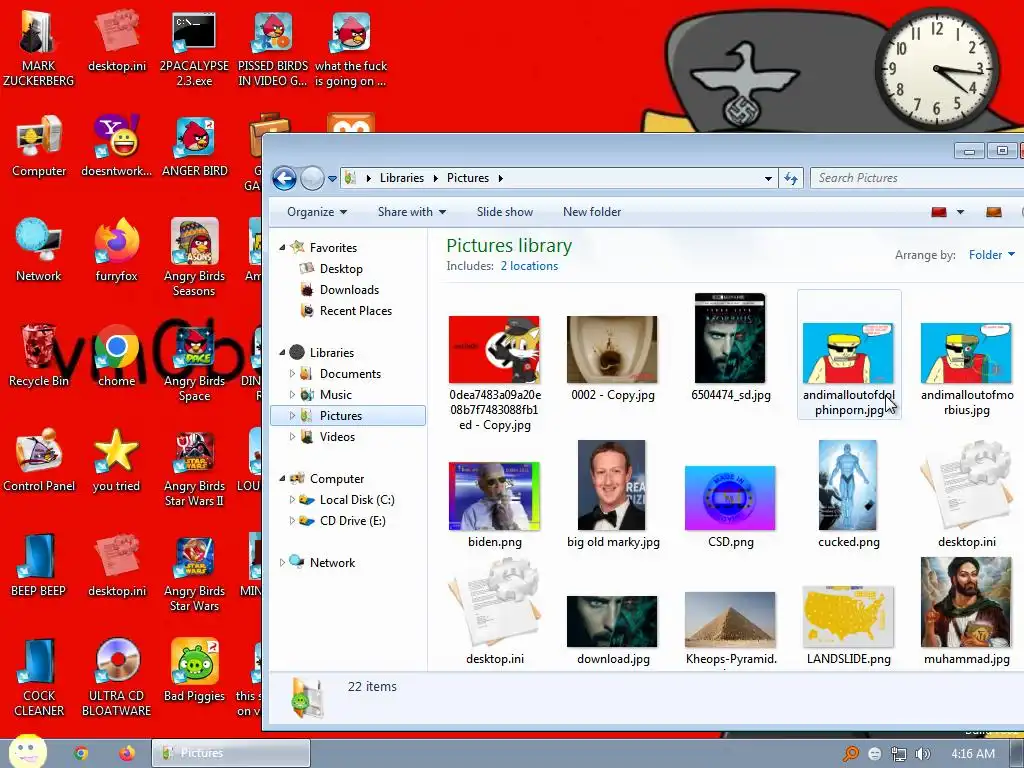Open the Pictures window taskbar button
Image resolution: width=1024 pixels, height=768 pixels.
click(x=231, y=753)
